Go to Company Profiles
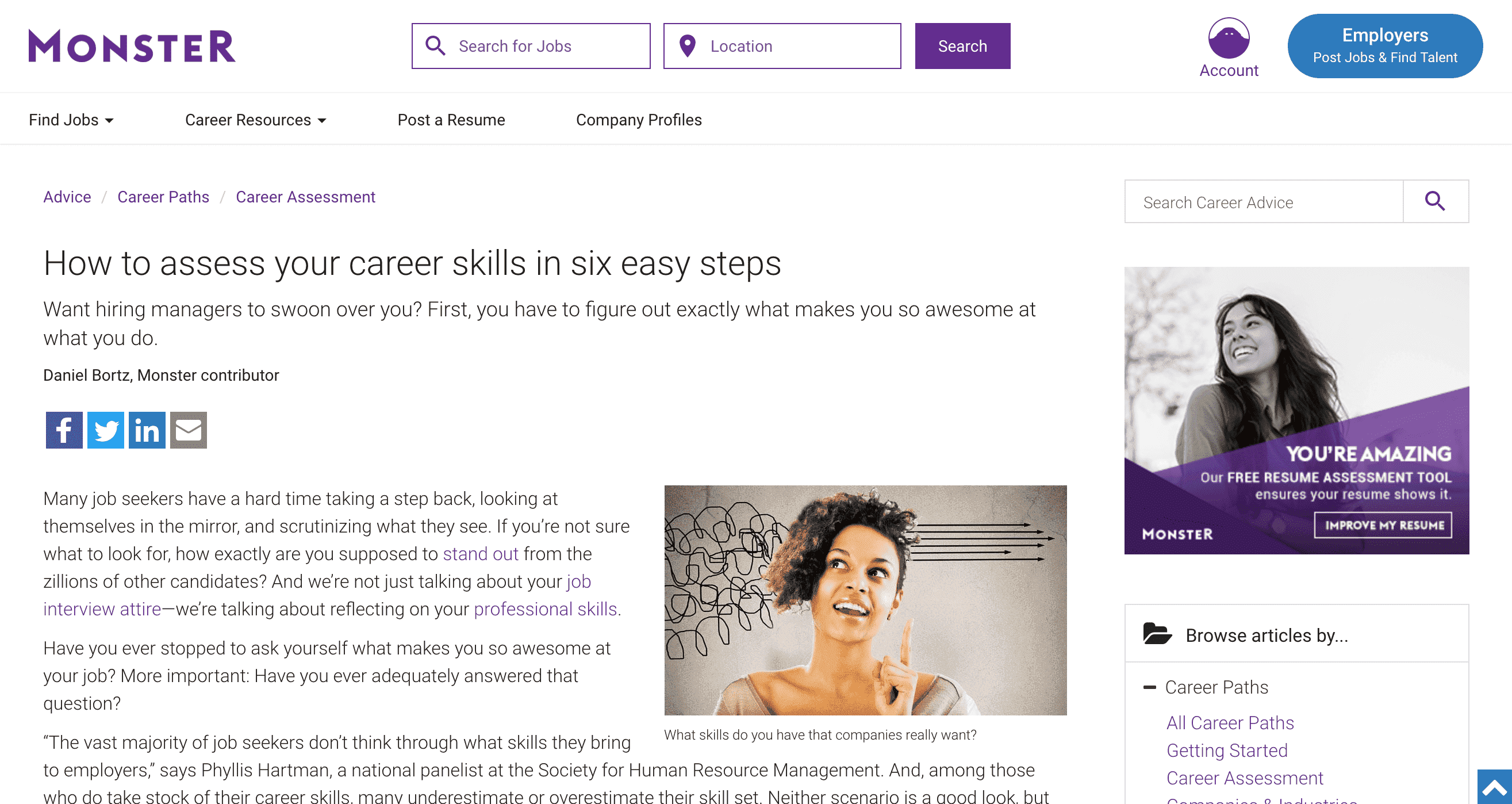1512x804 pixels. (639, 120)
